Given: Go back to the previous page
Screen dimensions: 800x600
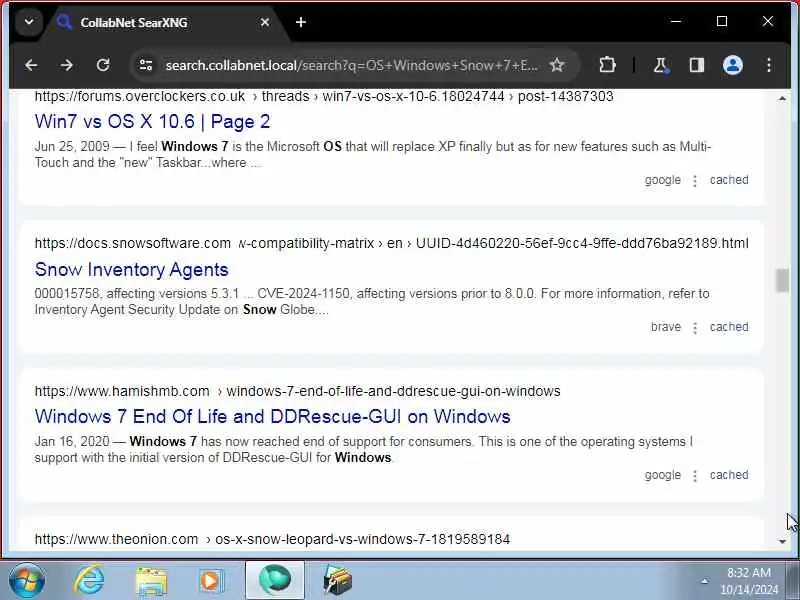Looking at the screenshot, I should coord(31,65).
